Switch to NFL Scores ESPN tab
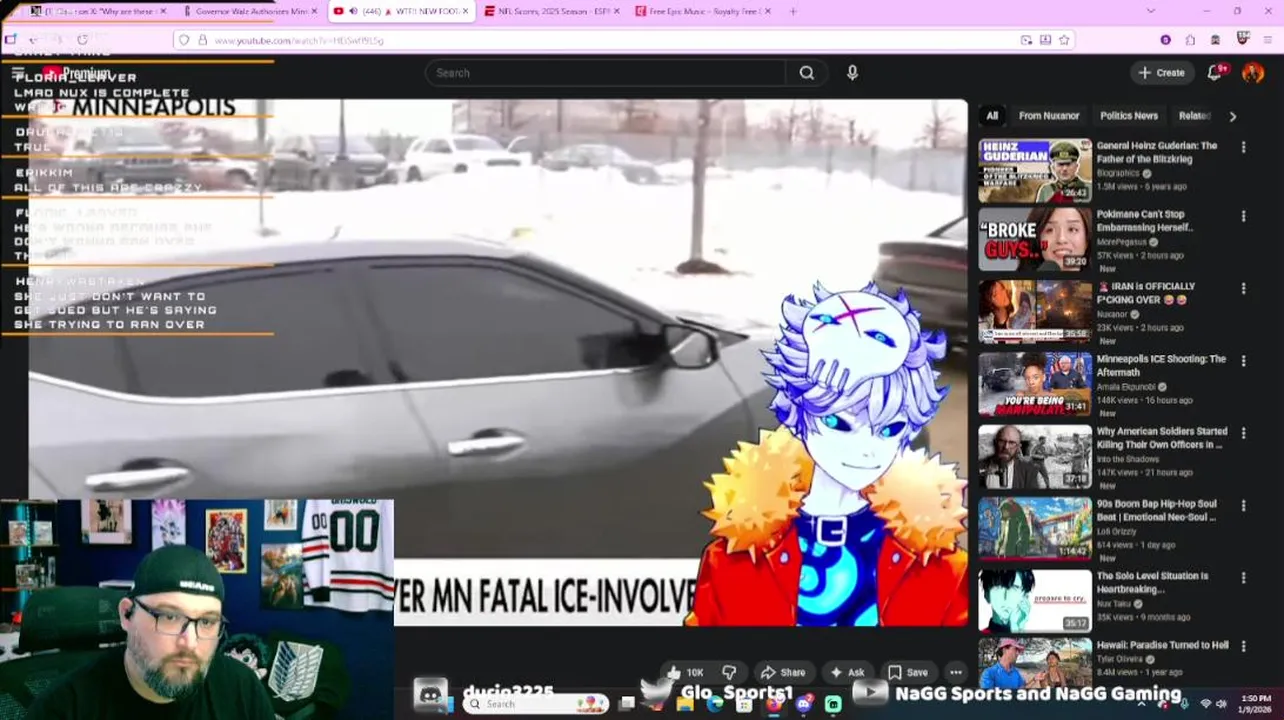Viewport: 1284px width, 720px height. 552,11
